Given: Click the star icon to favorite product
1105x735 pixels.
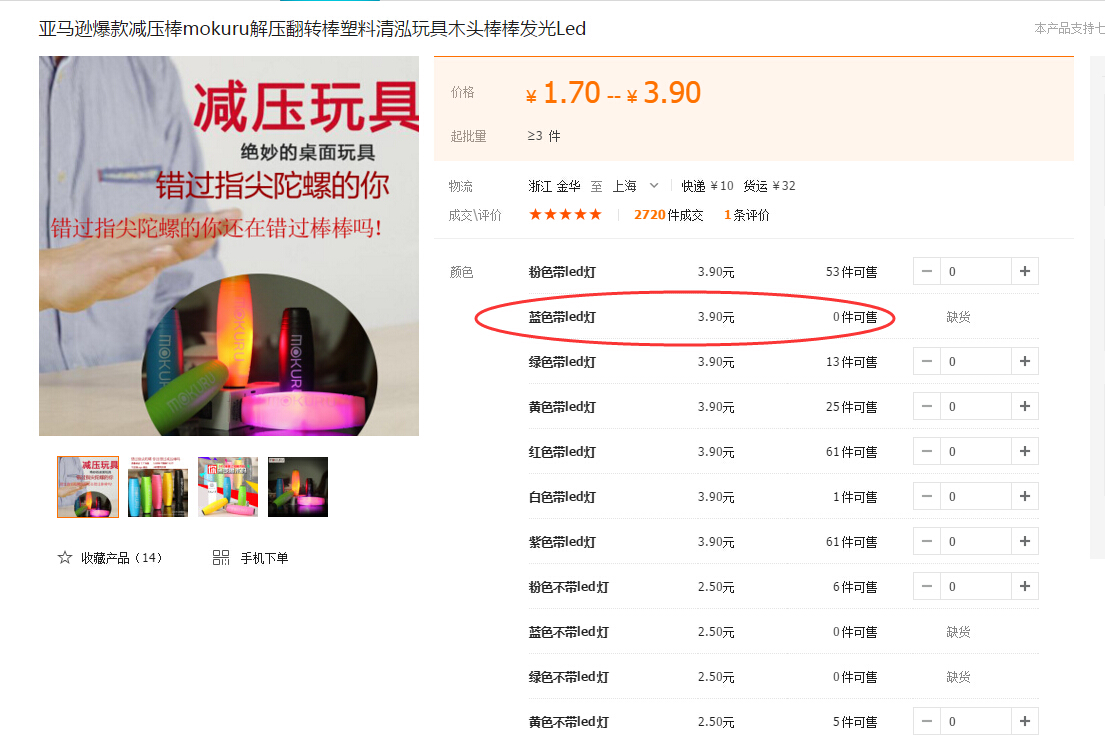Looking at the screenshot, I should pyautogui.click(x=65, y=557).
